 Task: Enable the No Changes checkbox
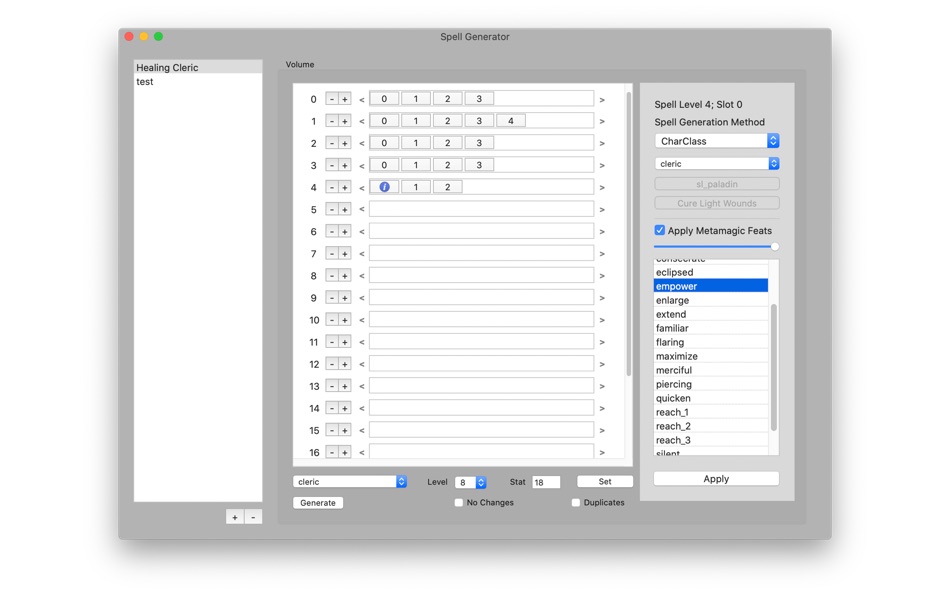(459, 502)
